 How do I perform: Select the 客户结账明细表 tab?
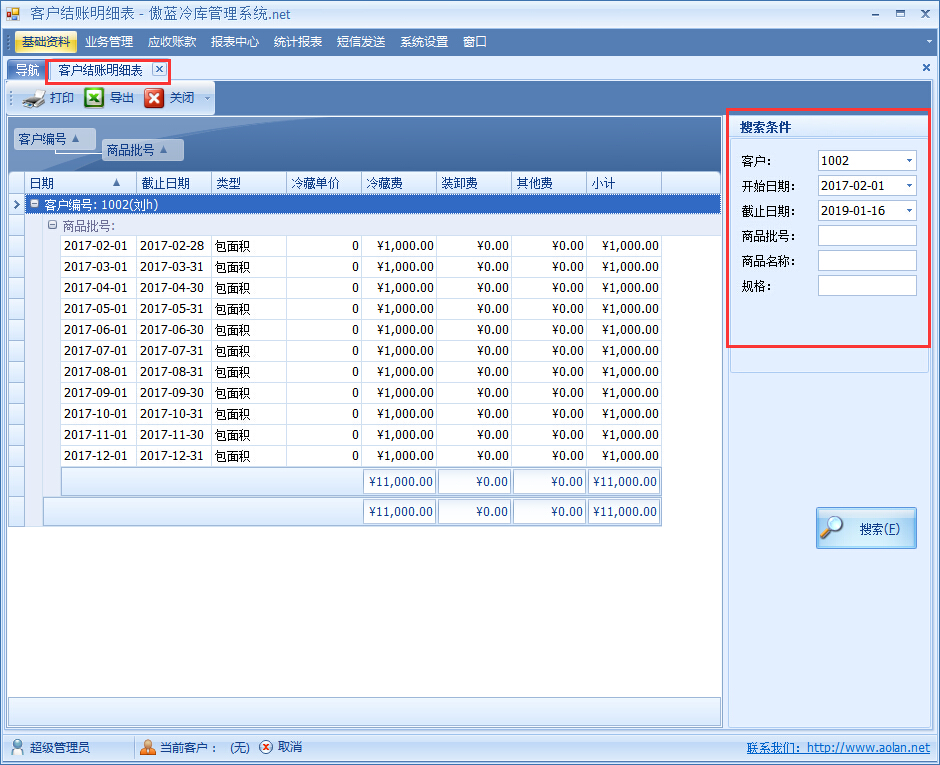tap(100, 70)
